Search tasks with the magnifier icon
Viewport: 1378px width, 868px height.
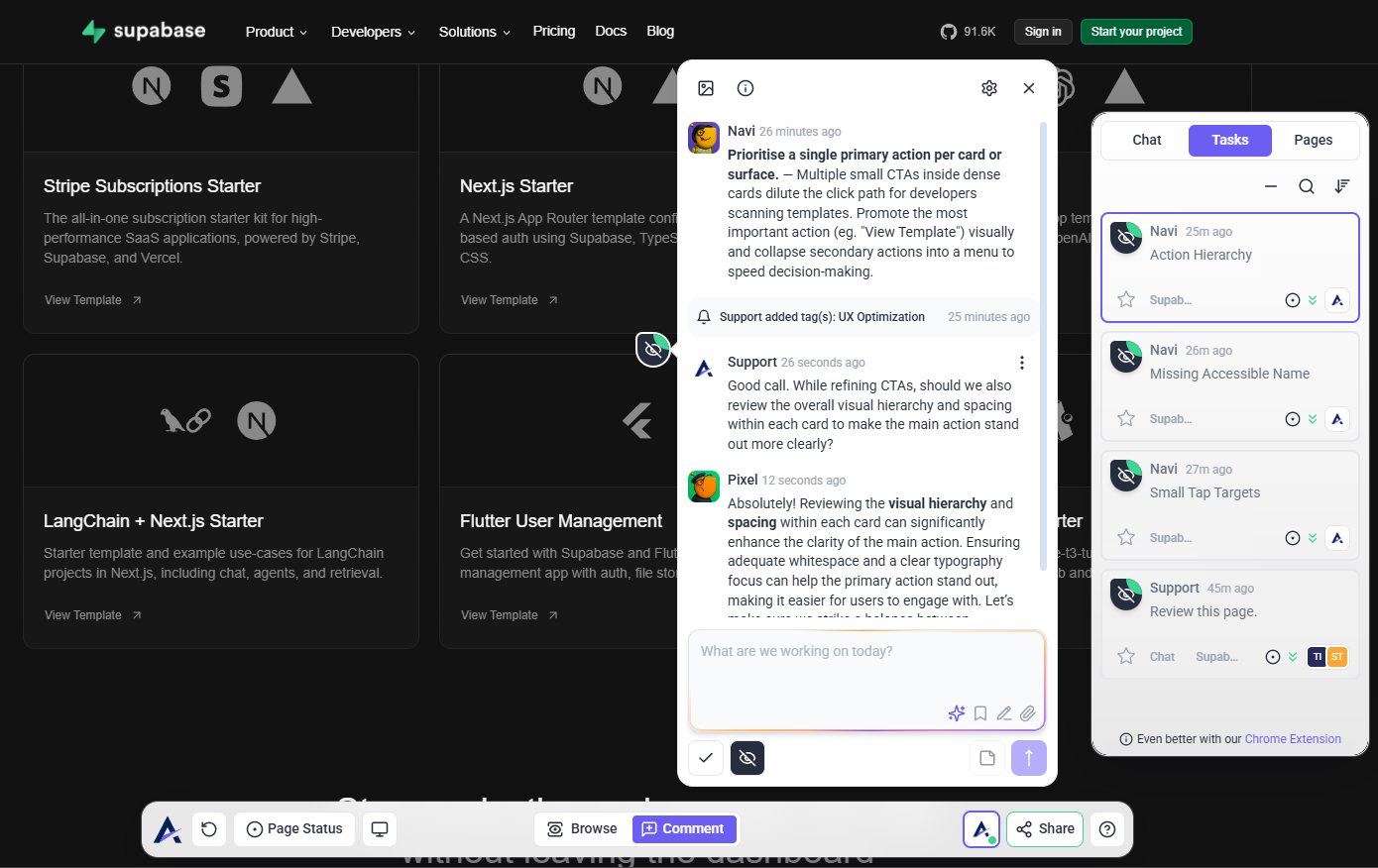1307,186
